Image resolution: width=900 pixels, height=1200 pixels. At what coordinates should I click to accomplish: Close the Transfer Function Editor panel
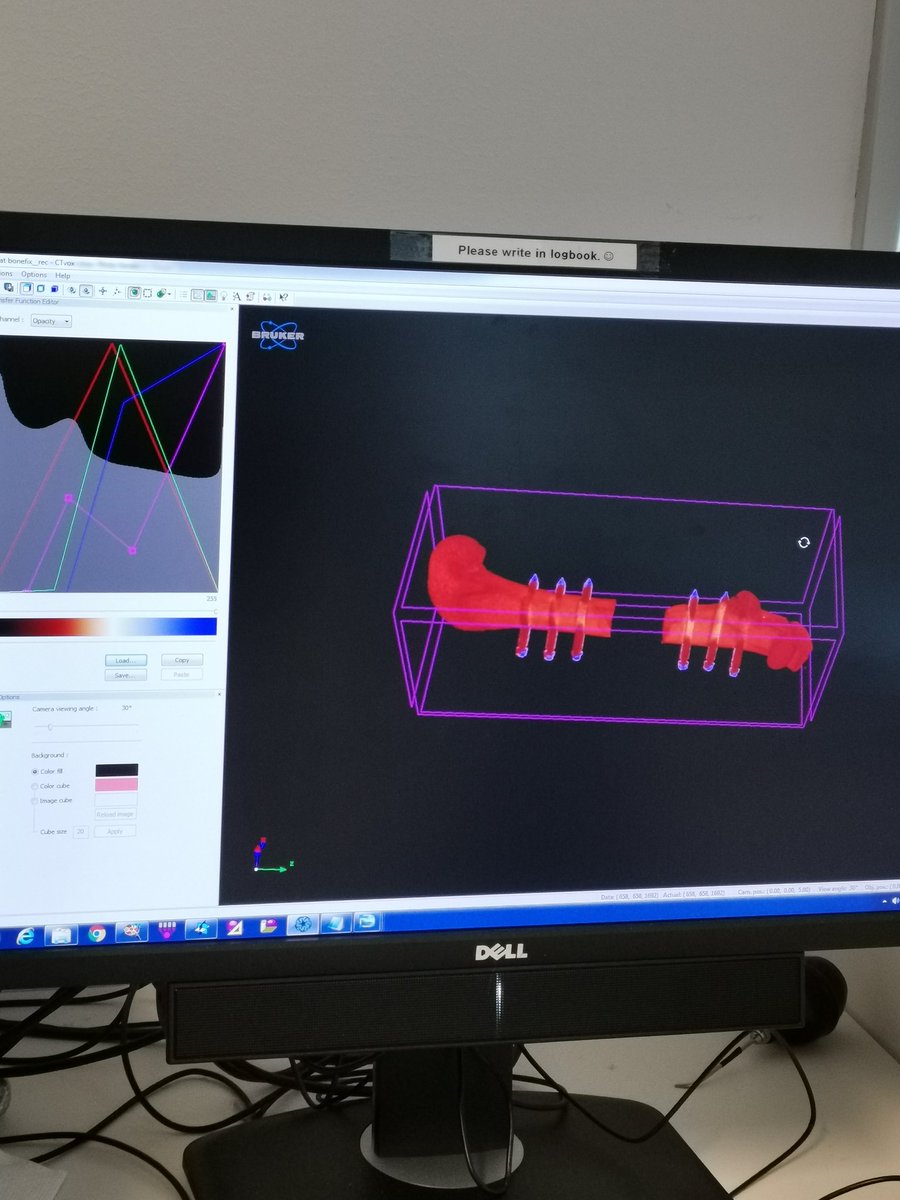232,308
